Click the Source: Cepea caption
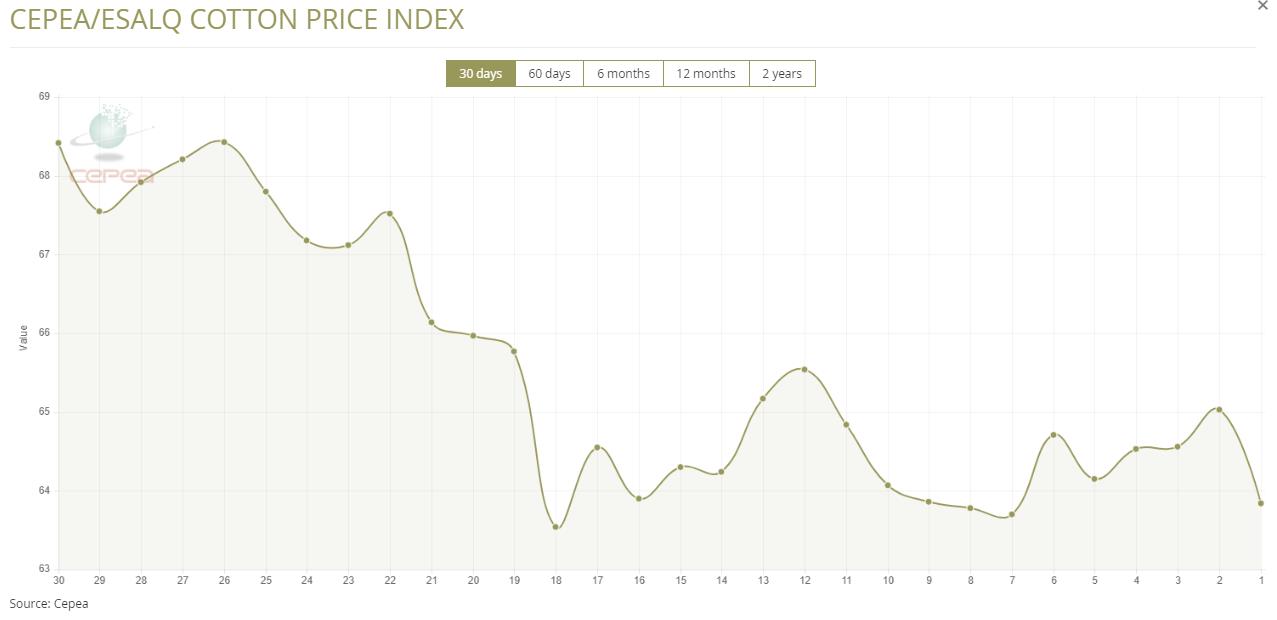1277x620 pixels. (x=49, y=603)
